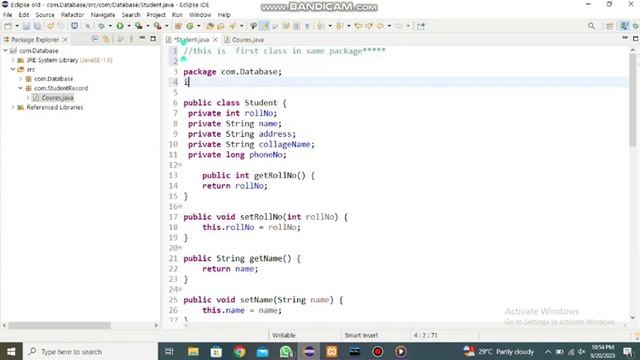Click the Open Perspective icon
The image size is (640, 360).
(x=609, y=26)
